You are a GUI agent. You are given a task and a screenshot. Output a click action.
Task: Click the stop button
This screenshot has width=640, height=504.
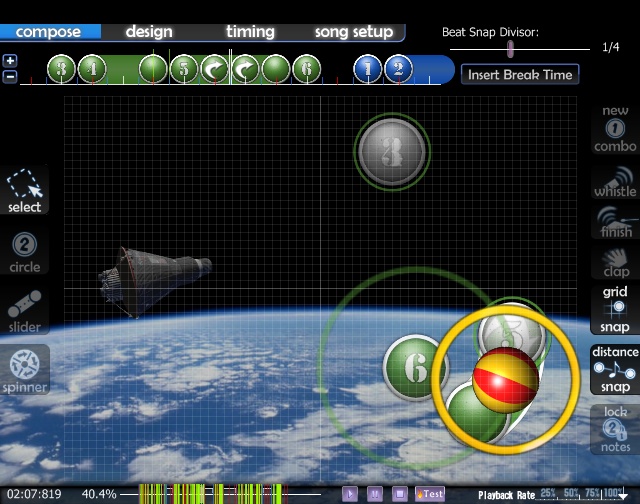pyautogui.click(x=400, y=494)
